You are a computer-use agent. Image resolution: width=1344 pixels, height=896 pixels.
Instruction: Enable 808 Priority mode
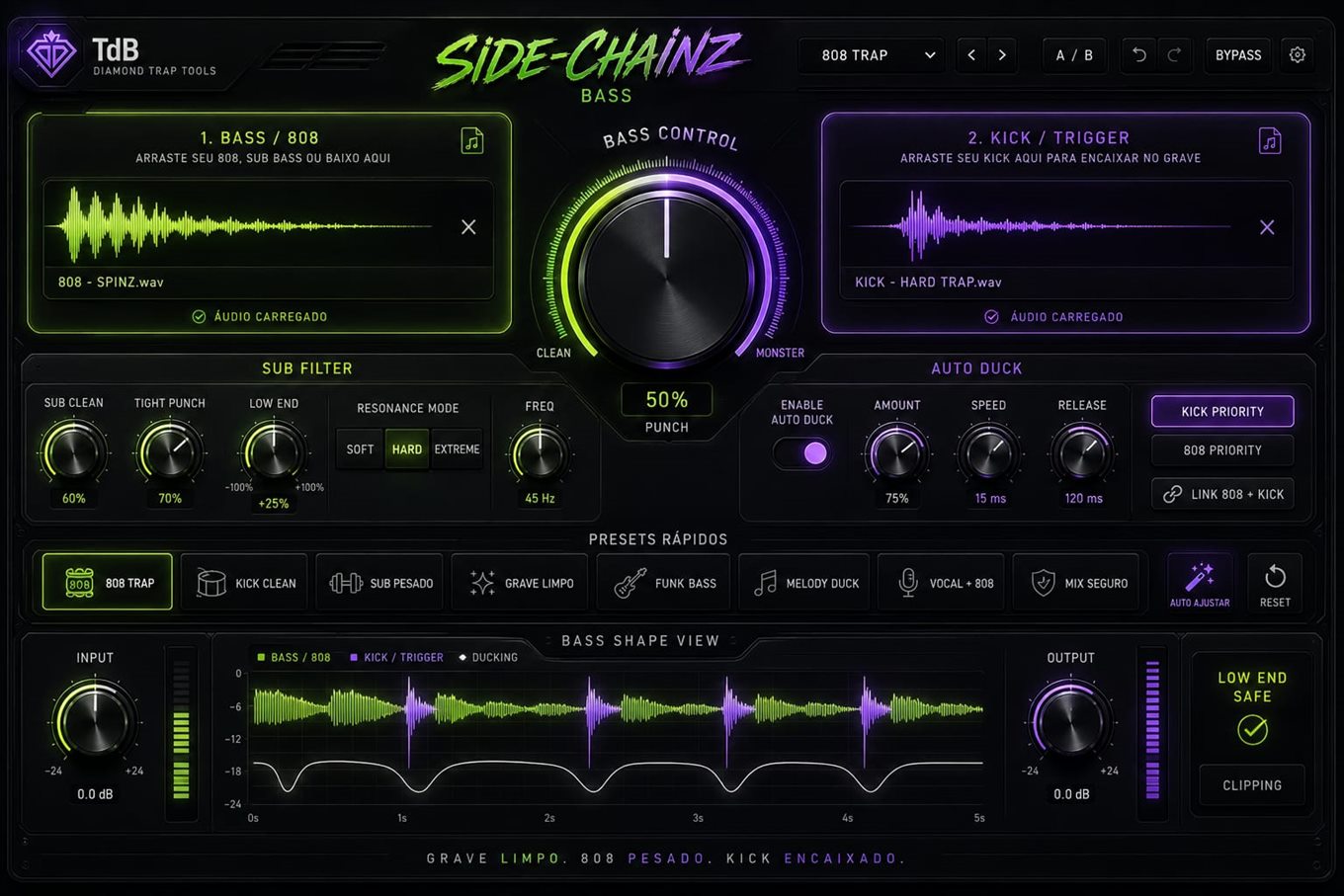[1222, 450]
